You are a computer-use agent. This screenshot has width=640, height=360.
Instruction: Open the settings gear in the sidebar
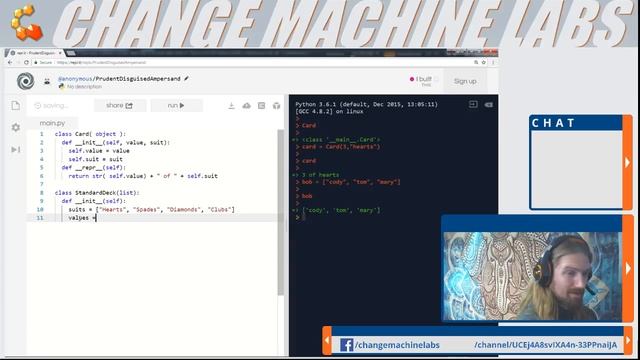coord(16,127)
